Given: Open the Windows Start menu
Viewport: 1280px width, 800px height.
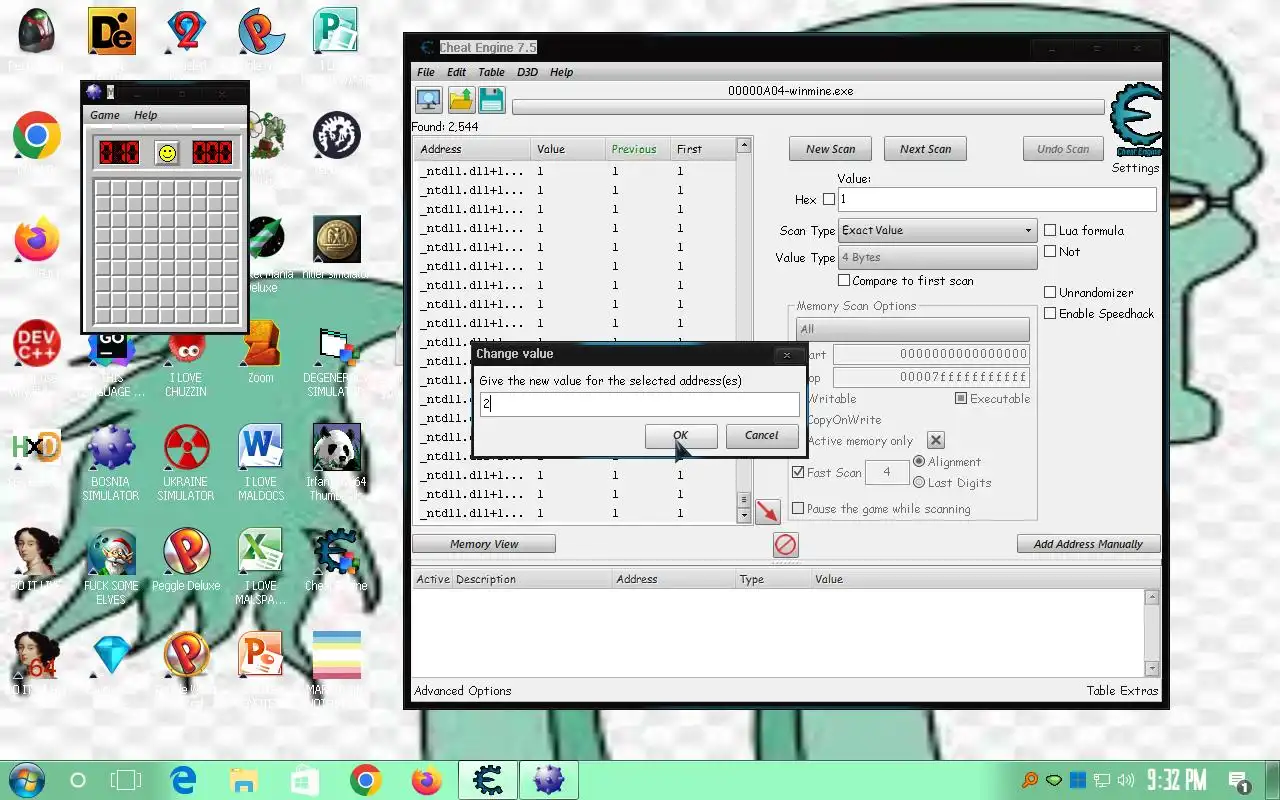Looking at the screenshot, I should pos(25,780).
